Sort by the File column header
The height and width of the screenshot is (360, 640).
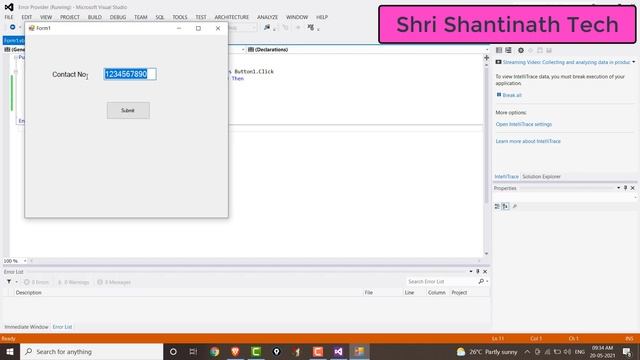point(369,293)
